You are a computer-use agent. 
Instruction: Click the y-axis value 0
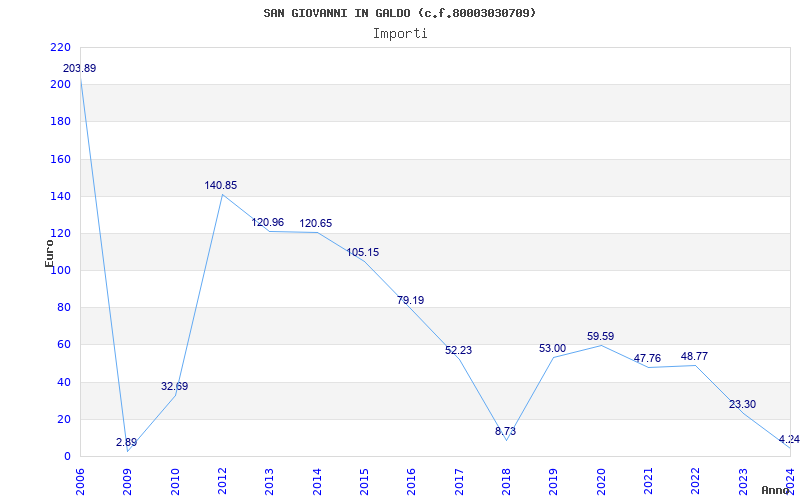[67, 457]
